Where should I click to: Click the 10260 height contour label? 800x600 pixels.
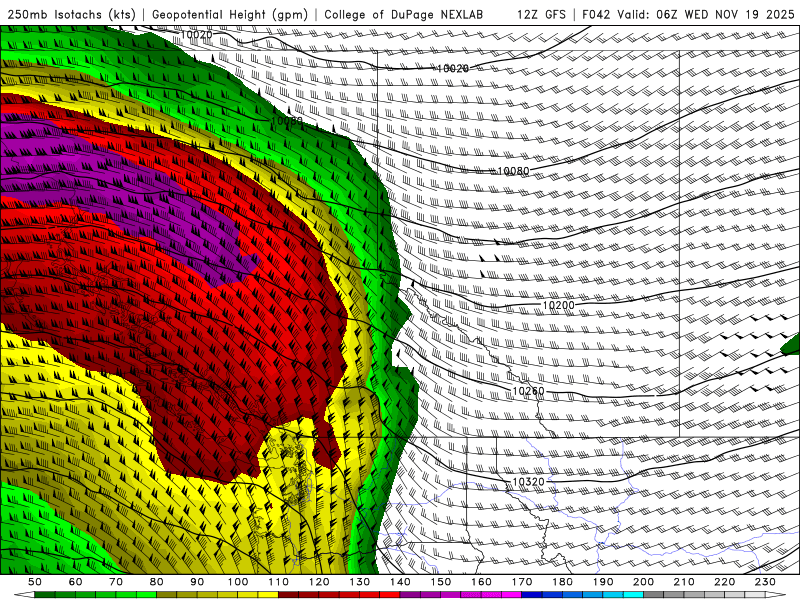click(x=528, y=391)
